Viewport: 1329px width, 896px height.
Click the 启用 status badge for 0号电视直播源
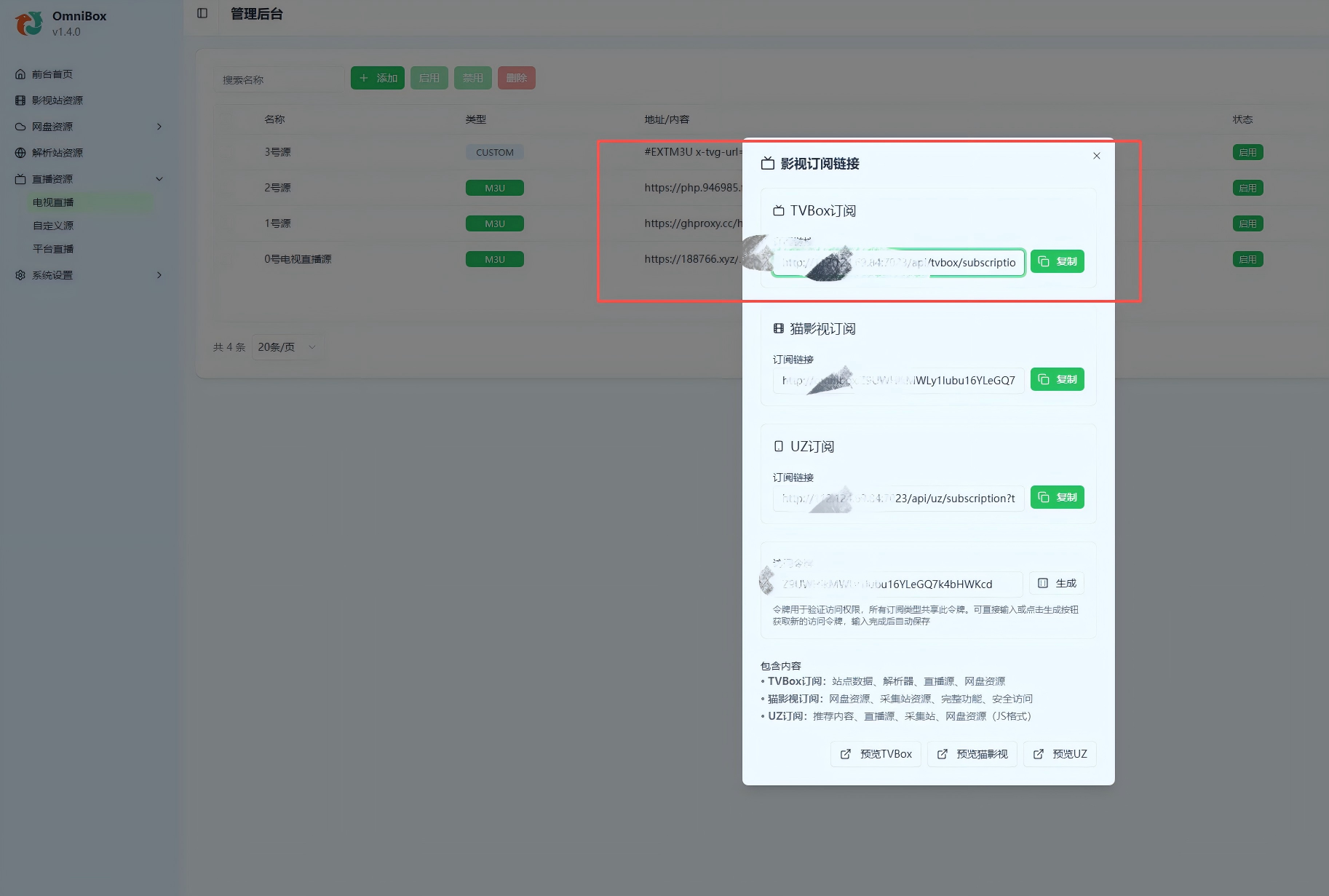(1247, 259)
